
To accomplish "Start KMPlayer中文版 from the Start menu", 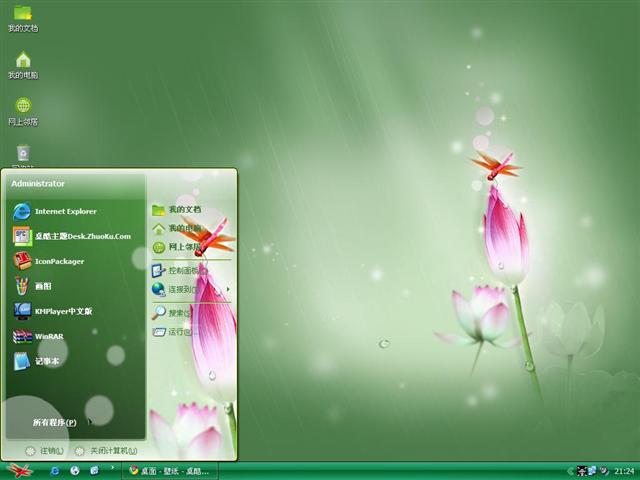I will pos(63,311).
